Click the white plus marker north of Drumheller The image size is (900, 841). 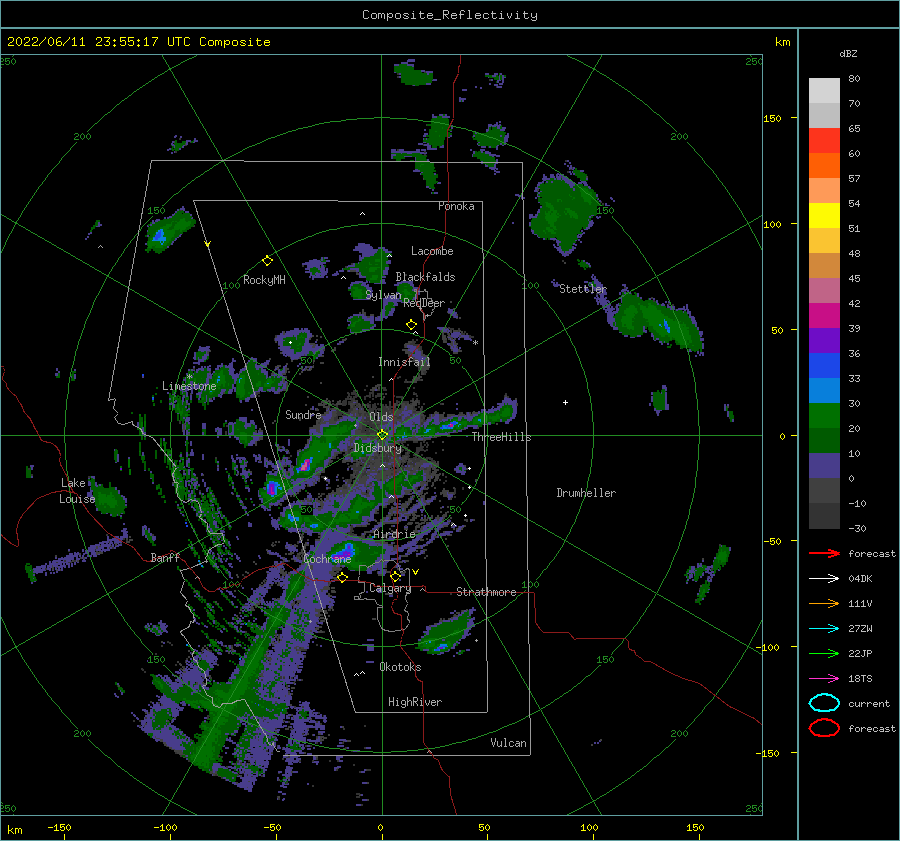pyautogui.click(x=565, y=402)
